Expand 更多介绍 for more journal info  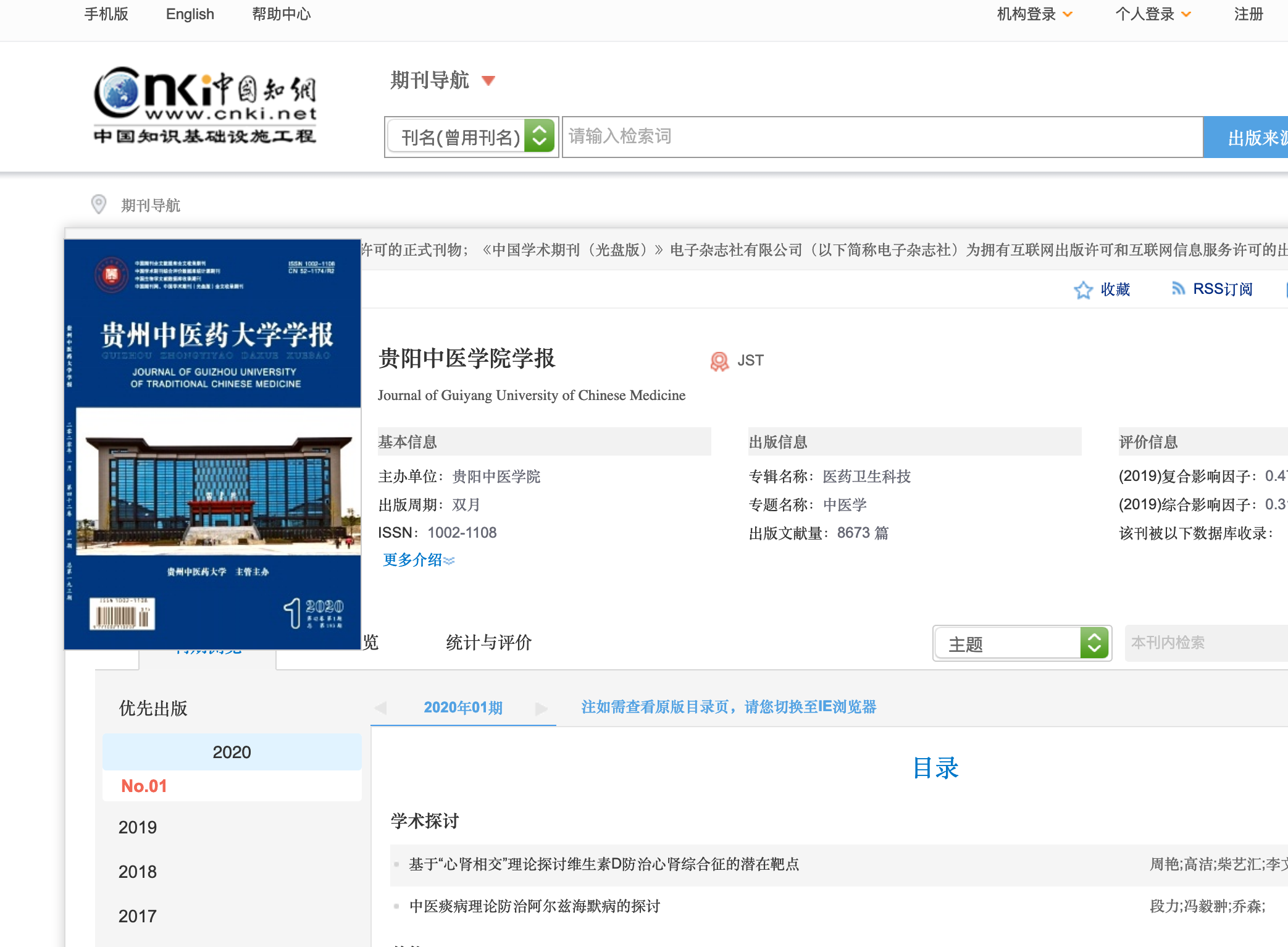(419, 560)
